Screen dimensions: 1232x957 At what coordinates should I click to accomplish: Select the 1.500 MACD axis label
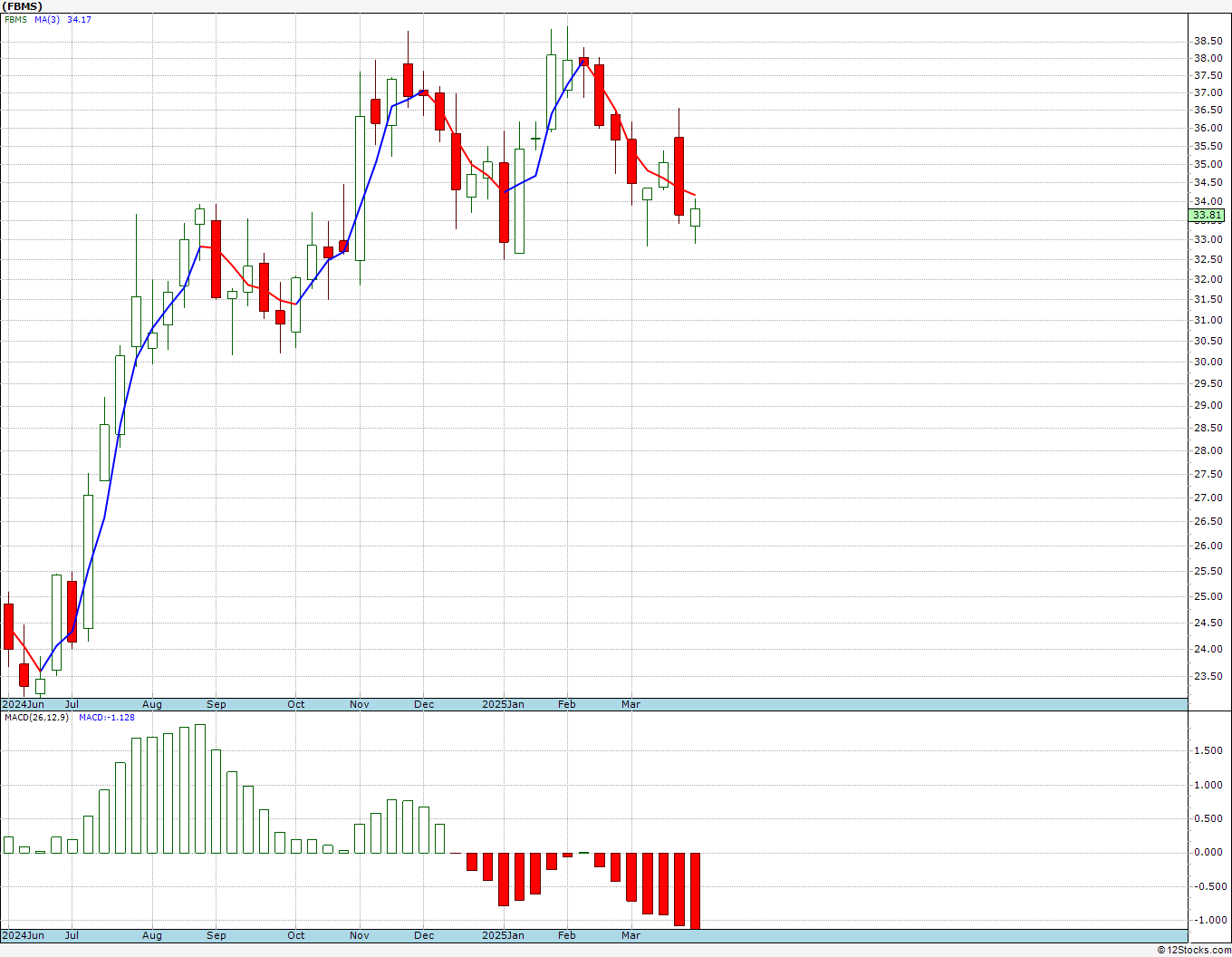click(1208, 751)
